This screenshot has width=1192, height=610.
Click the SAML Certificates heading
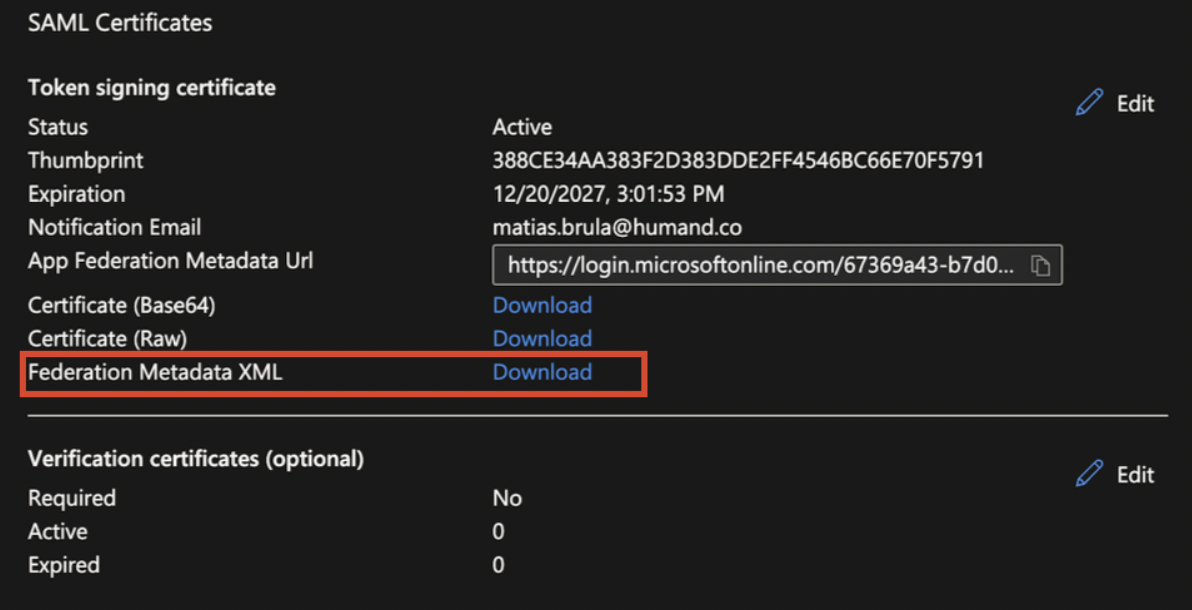[x=120, y=23]
